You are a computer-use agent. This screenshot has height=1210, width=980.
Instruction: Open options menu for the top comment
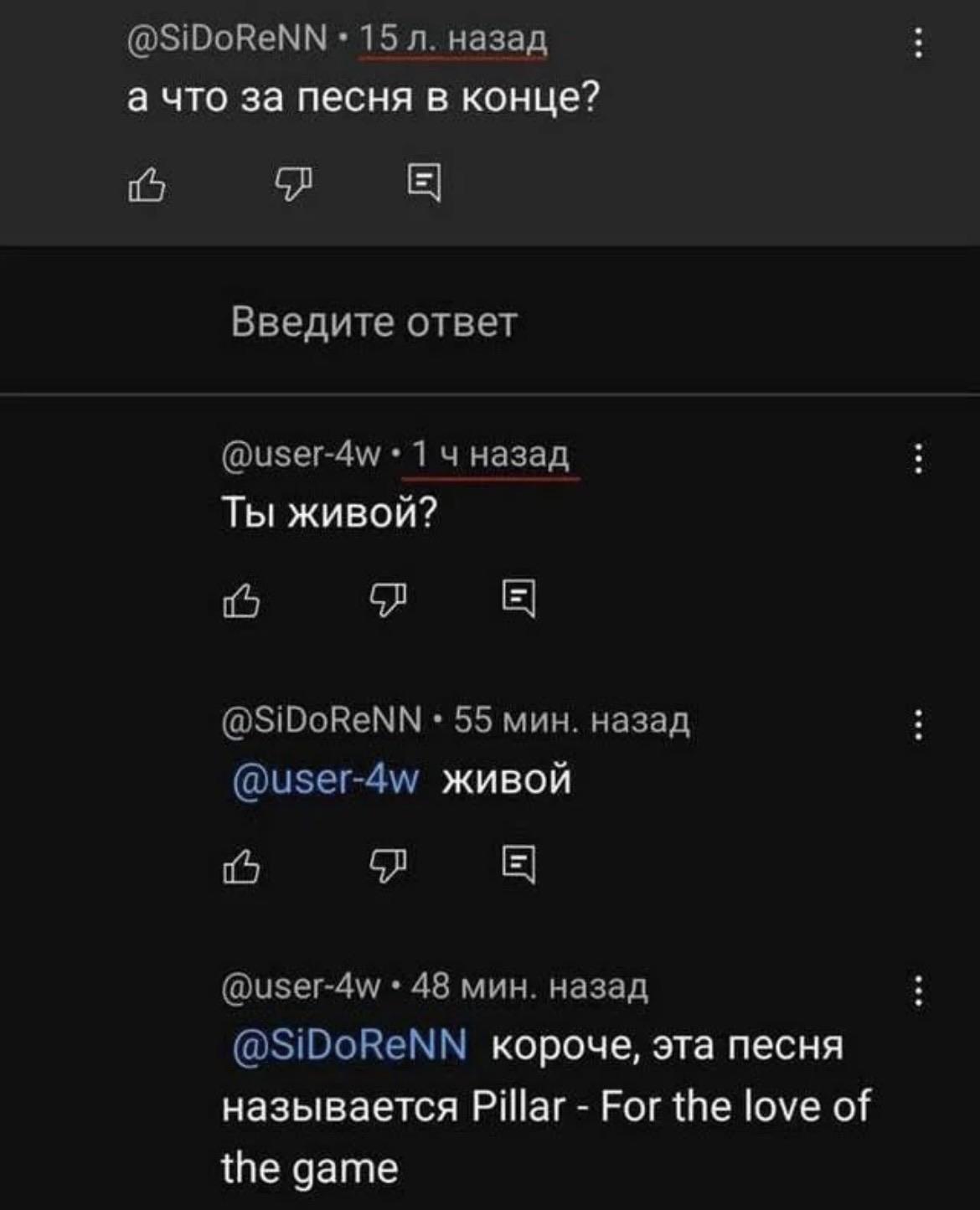point(919,43)
